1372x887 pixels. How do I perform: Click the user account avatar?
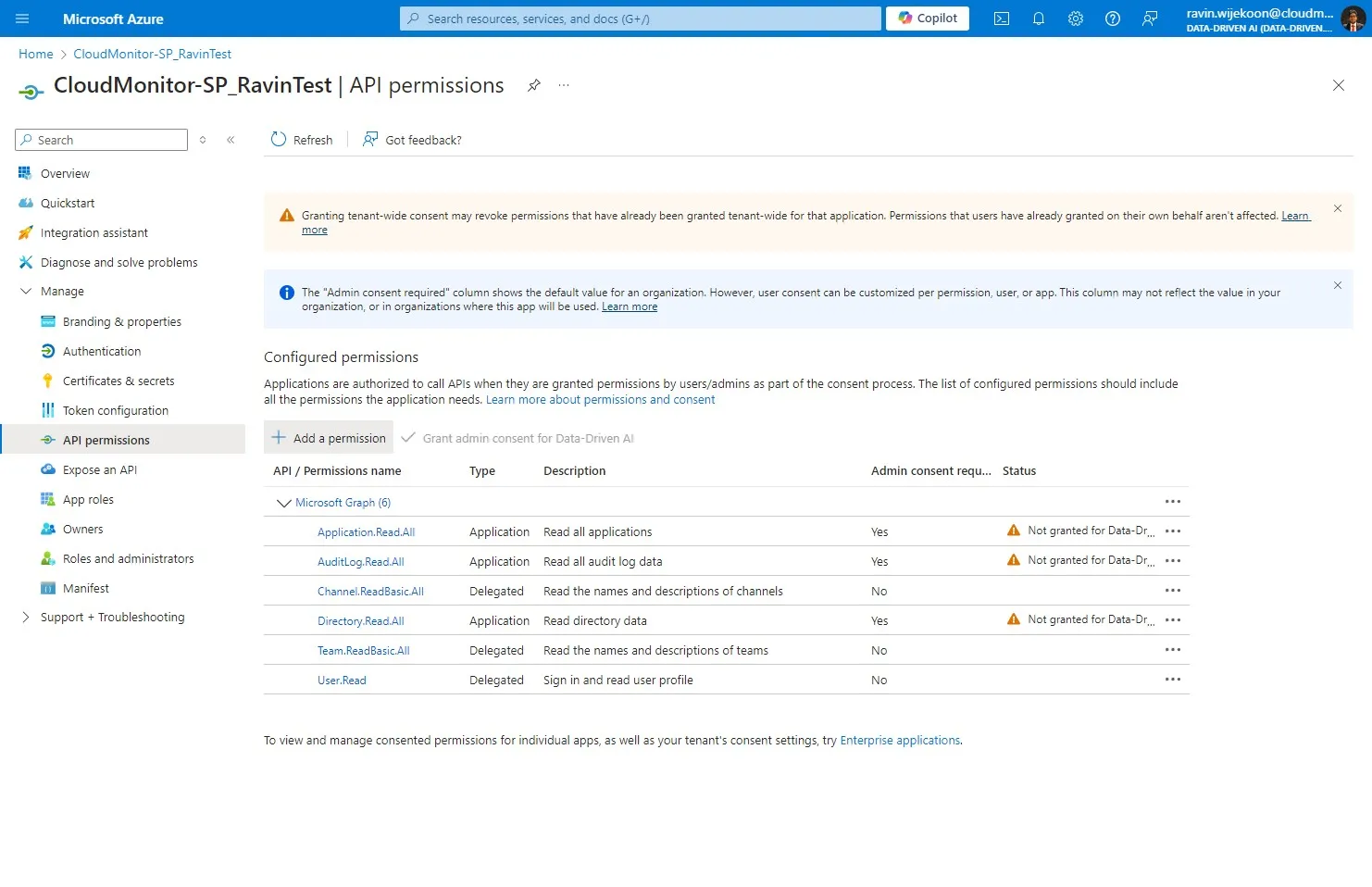tap(1353, 19)
